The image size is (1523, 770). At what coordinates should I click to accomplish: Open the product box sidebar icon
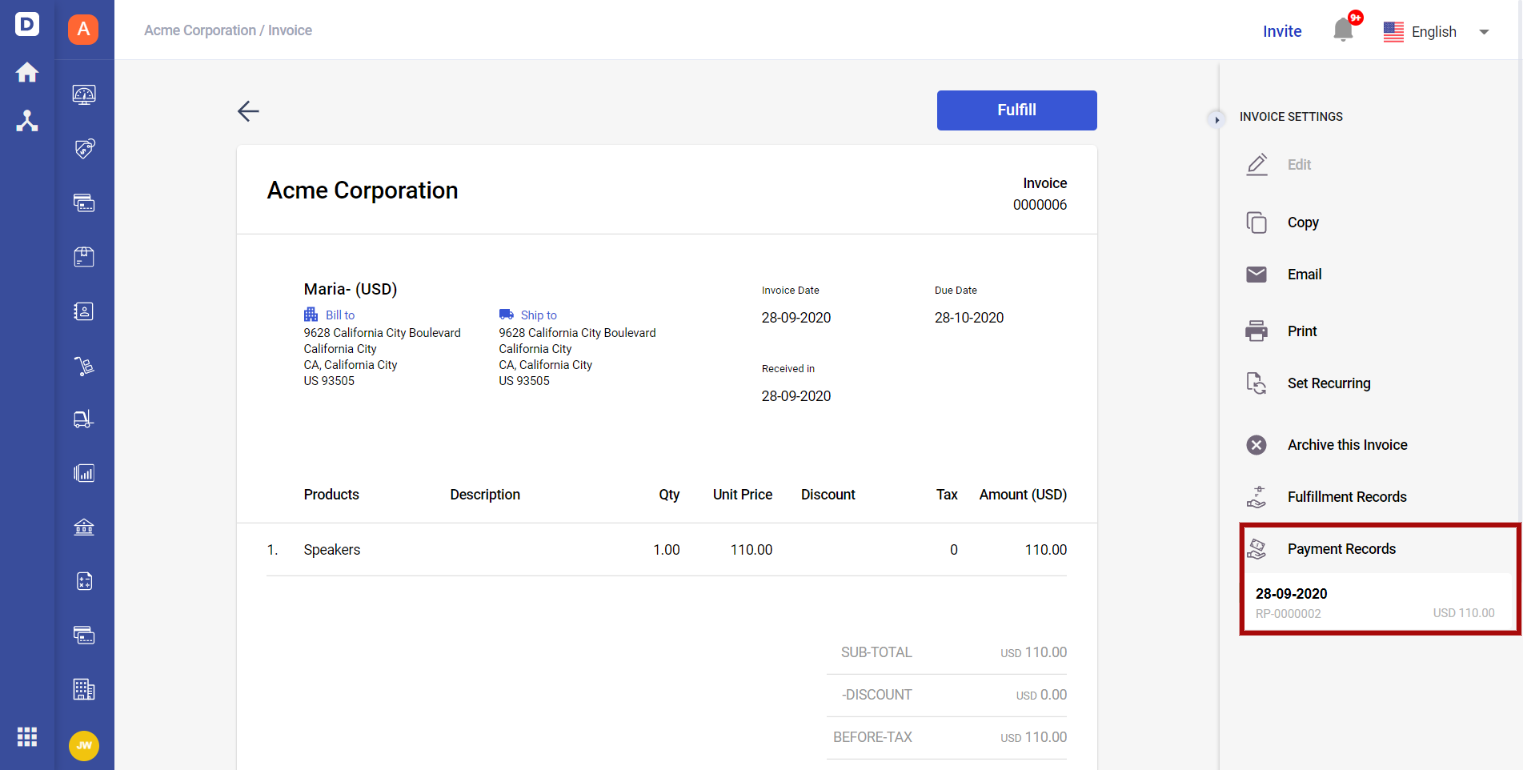84,257
